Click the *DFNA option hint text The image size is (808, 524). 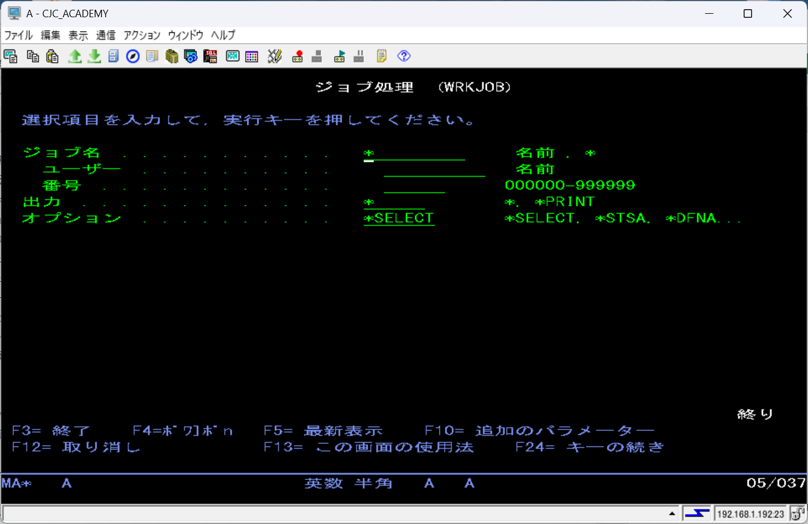[692, 218]
